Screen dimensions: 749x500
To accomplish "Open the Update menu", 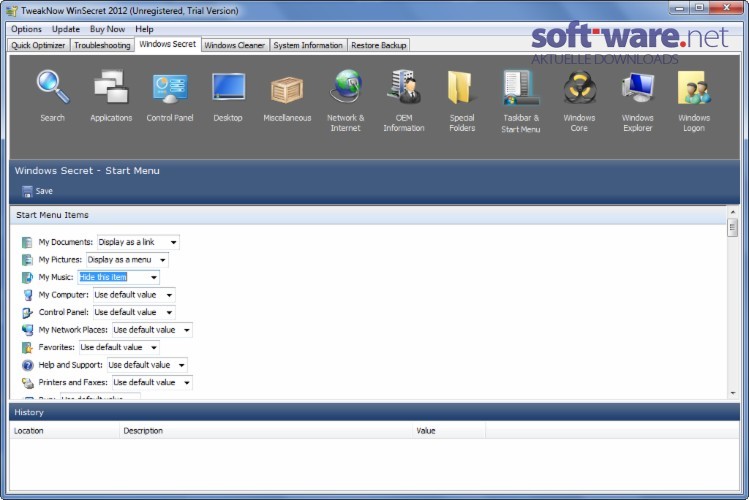I will [66, 29].
